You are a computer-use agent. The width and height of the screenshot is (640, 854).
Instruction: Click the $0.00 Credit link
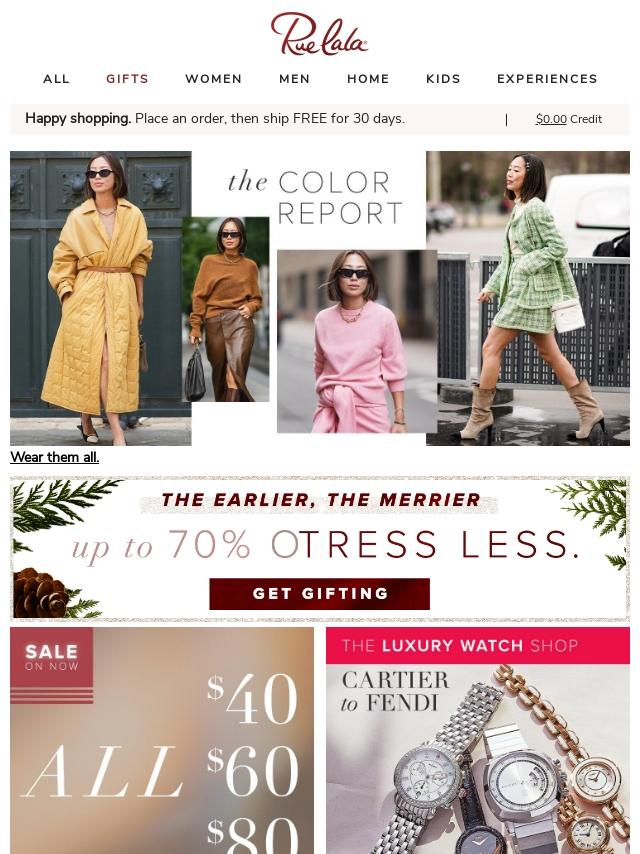[569, 119]
